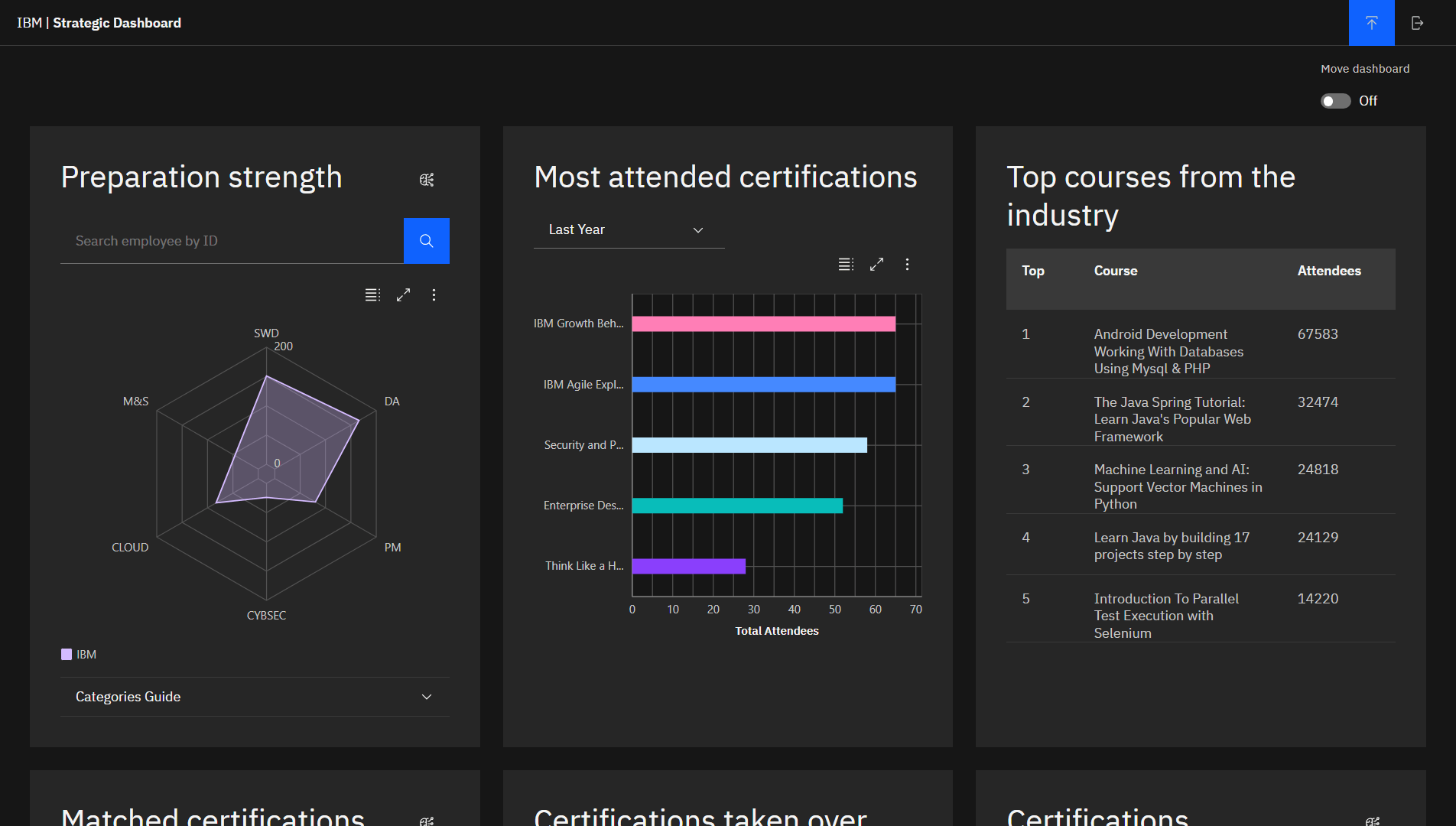This screenshot has height=826, width=1456.
Task: Expand the radar chart to fullscreen
Action: (x=403, y=295)
